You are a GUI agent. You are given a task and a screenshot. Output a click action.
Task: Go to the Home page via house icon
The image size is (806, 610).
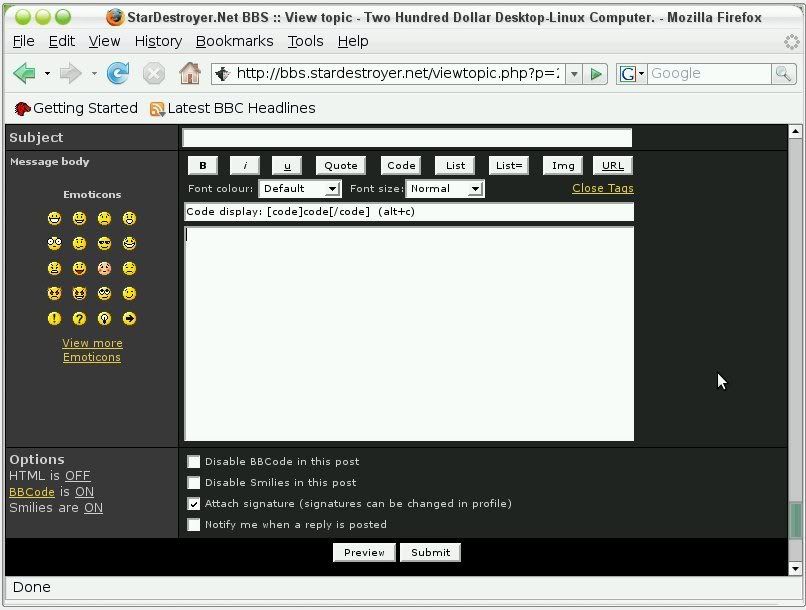(190, 73)
